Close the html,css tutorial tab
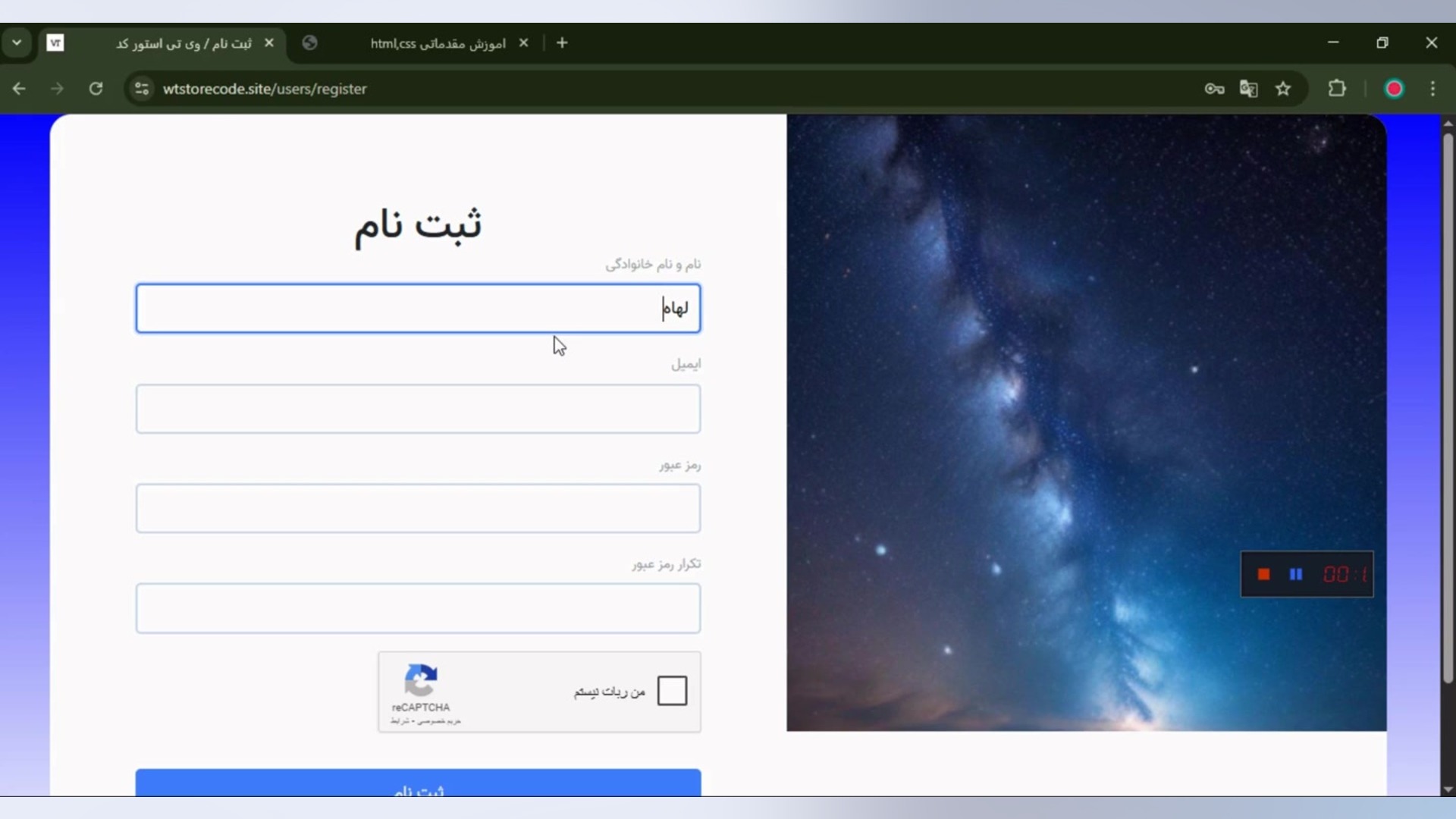This screenshot has height=819, width=1456. click(x=523, y=43)
